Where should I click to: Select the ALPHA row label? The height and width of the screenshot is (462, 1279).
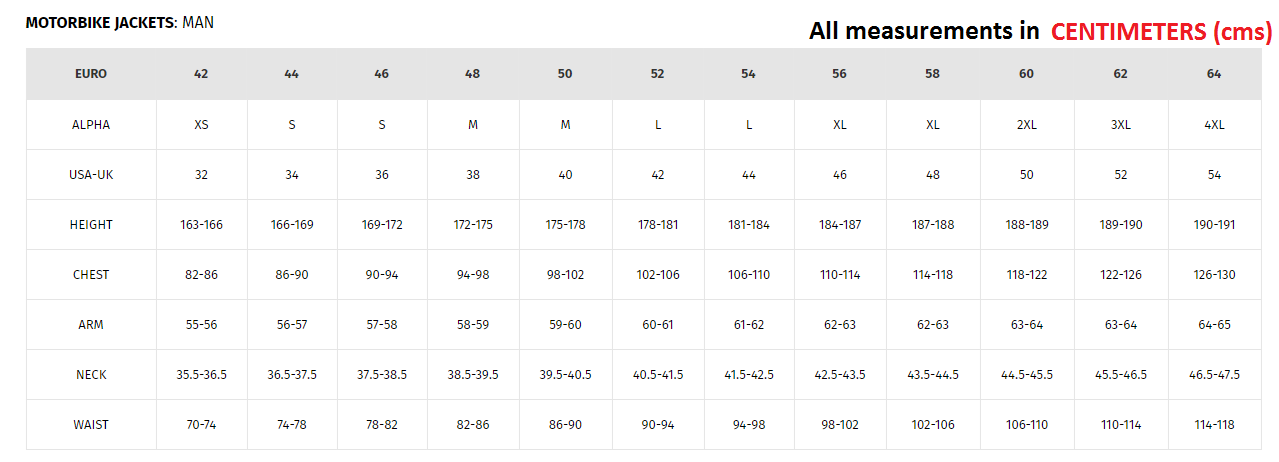(x=91, y=125)
